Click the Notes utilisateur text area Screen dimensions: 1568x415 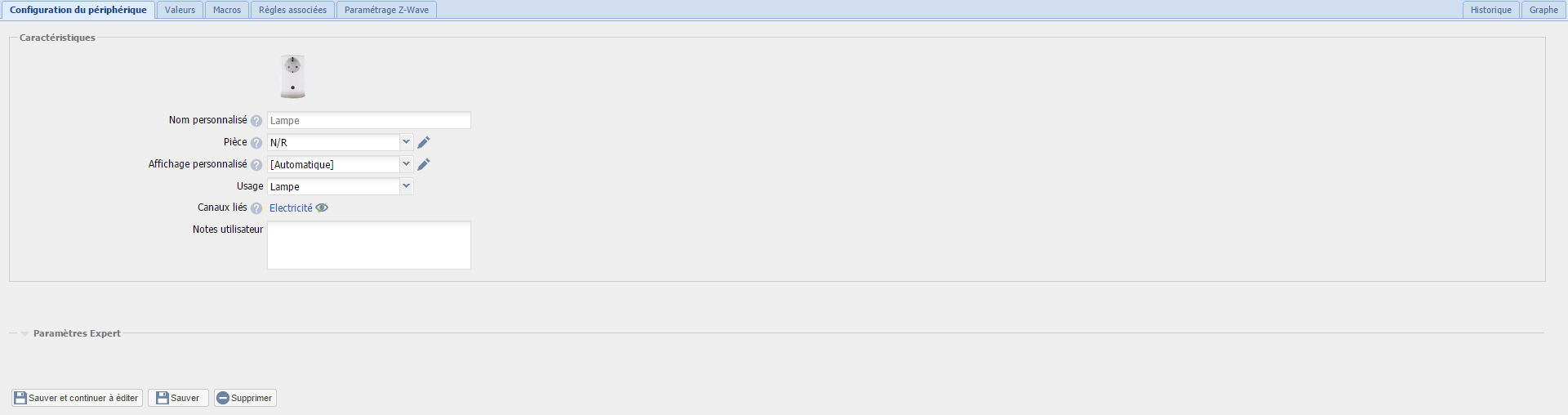pos(369,245)
